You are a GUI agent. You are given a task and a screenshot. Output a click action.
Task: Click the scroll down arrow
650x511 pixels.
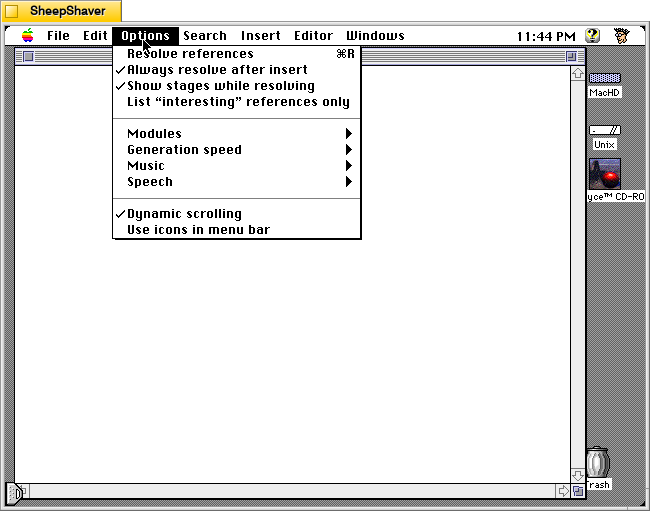pos(577,475)
